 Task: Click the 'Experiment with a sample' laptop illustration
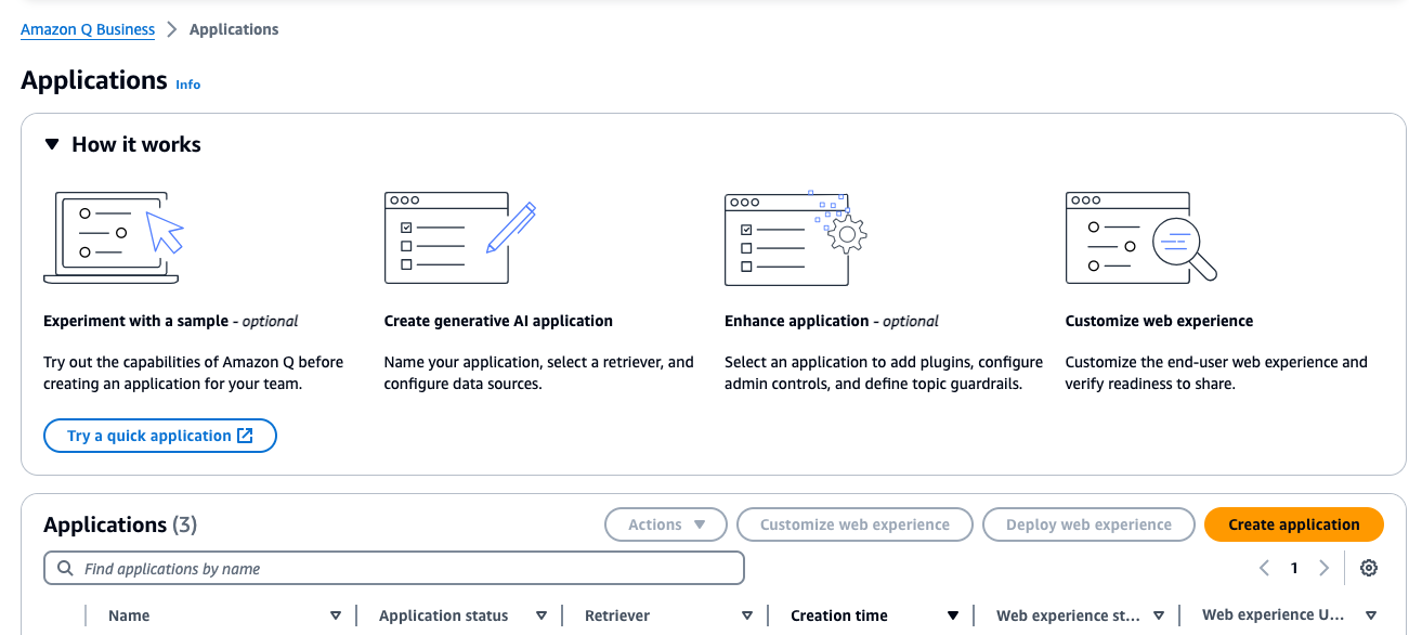click(x=112, y=237)
